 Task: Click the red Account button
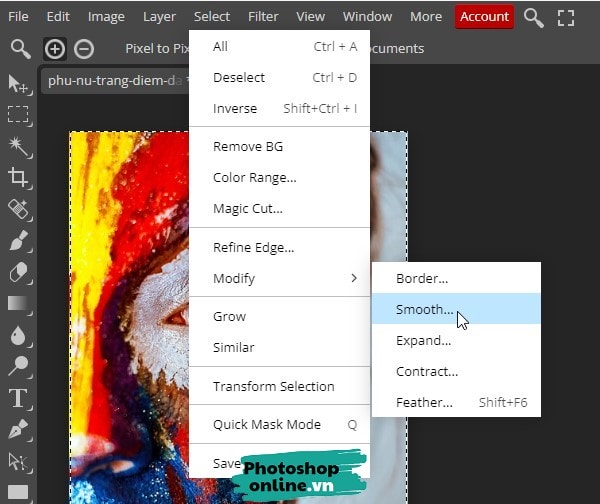tap(484, 16)
